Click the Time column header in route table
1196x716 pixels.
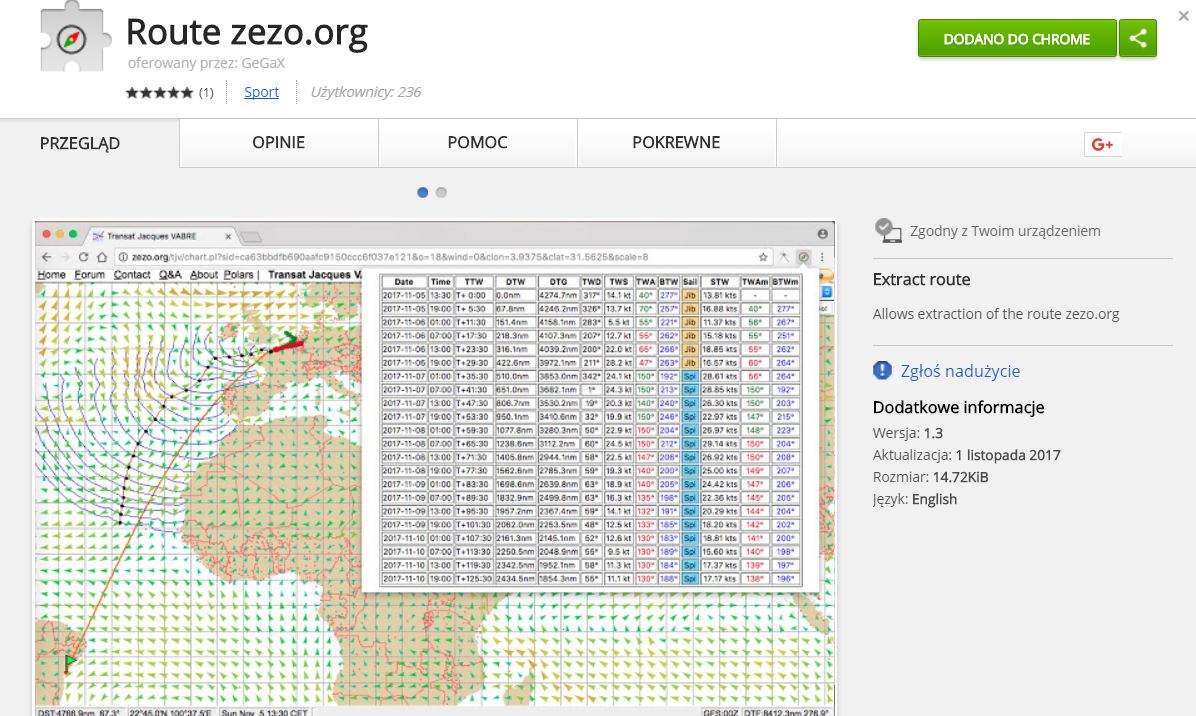[x=441, y=282]
